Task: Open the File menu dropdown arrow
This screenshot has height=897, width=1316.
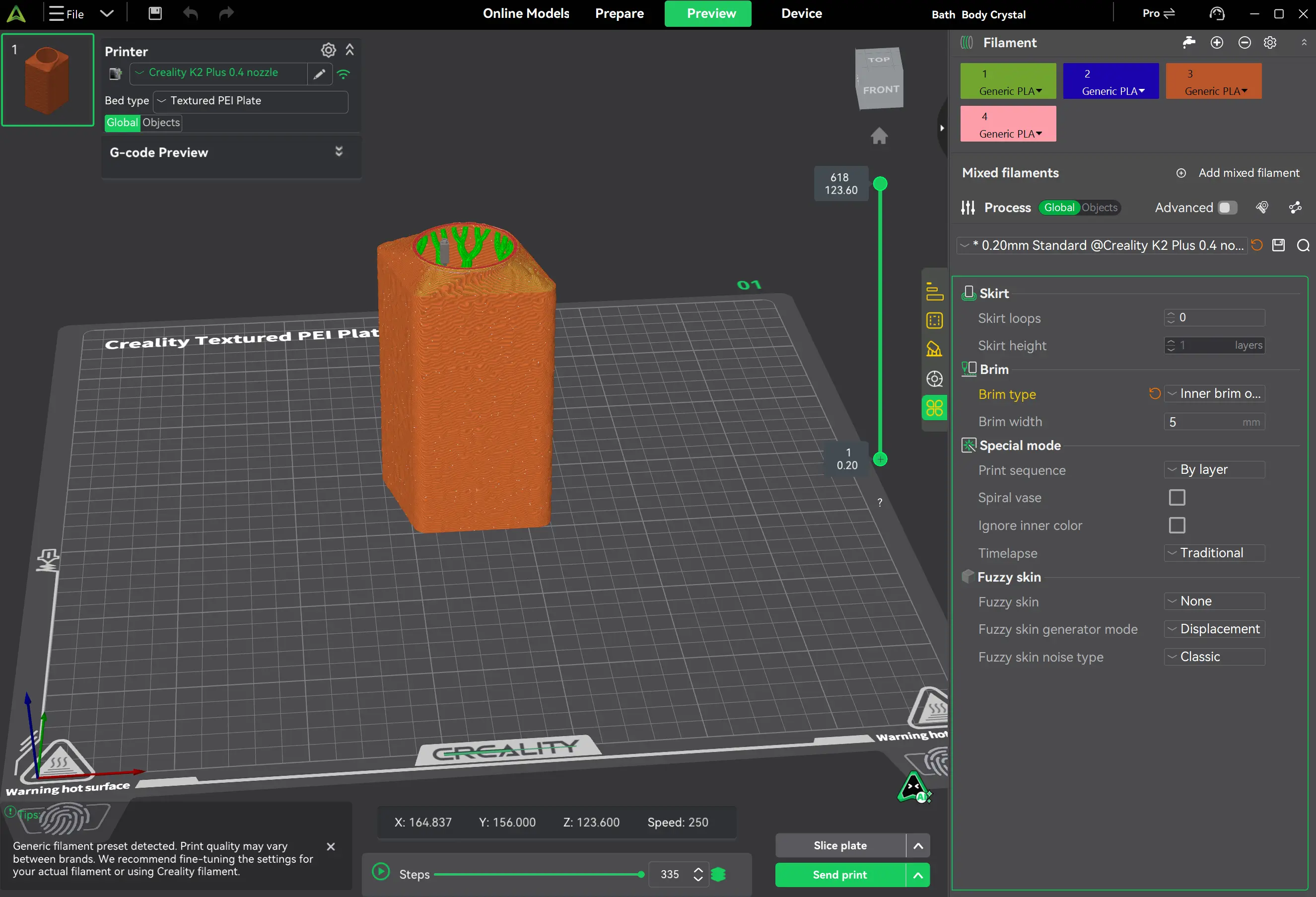Action: 107,13
